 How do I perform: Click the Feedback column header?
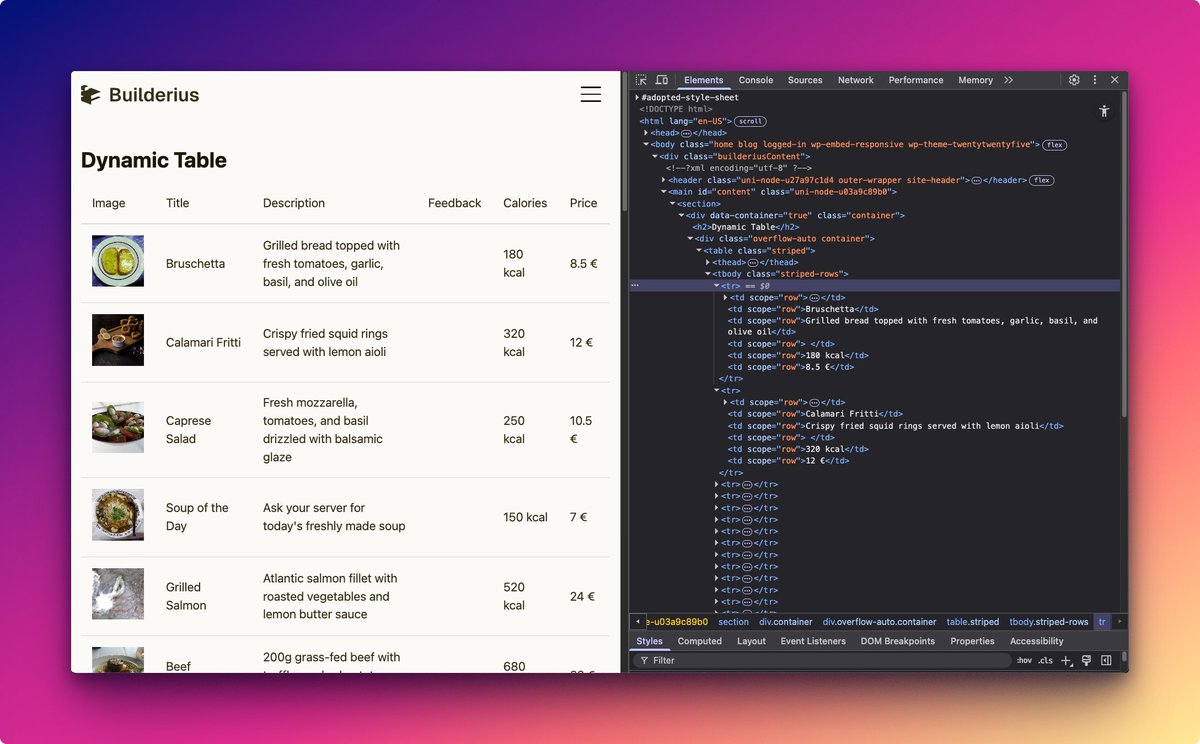pyautogui.click(x=455, y=203)
